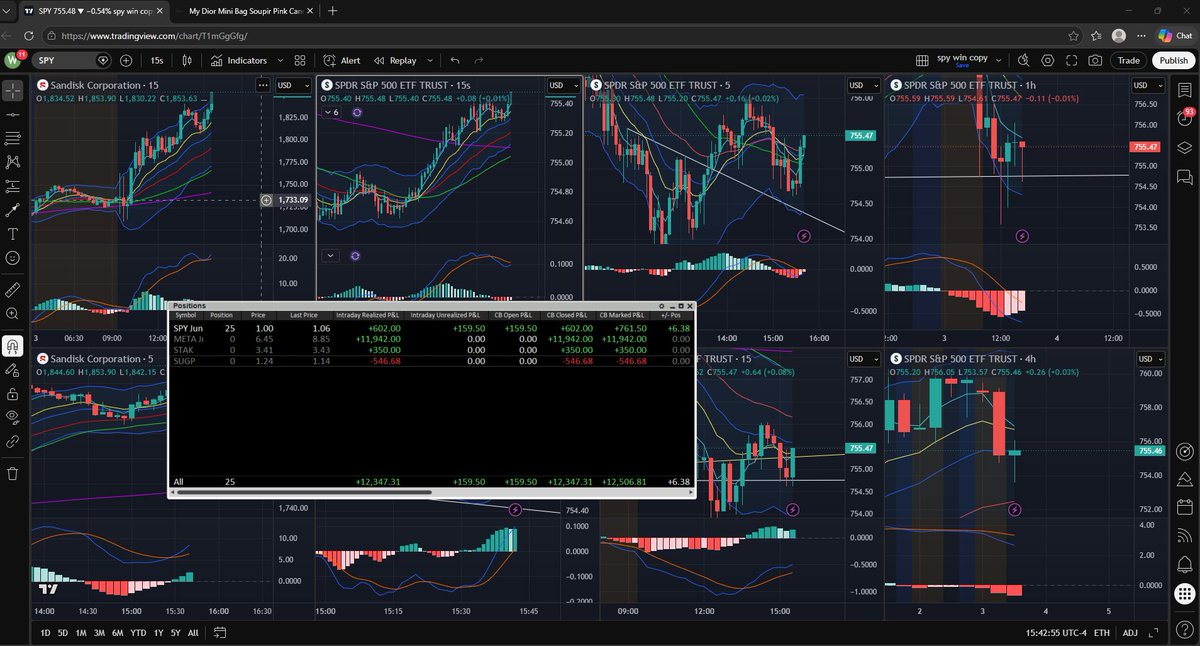The image size is (1200, 646).
Task: Select the brush drawing tool
Action: pyautogui.click(x=13, y=210)
